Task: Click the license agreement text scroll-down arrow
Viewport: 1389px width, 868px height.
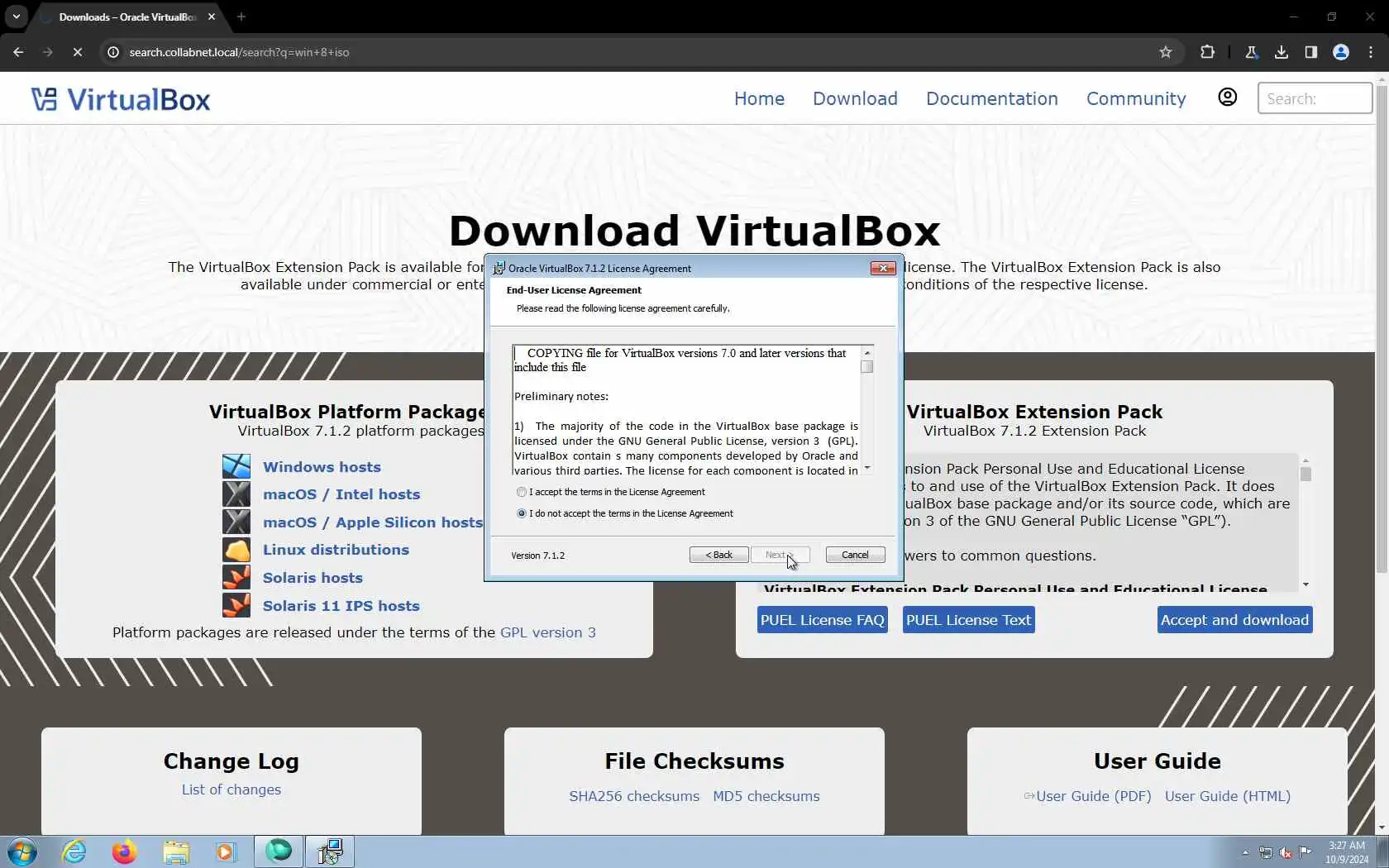Action: [867, 469]
